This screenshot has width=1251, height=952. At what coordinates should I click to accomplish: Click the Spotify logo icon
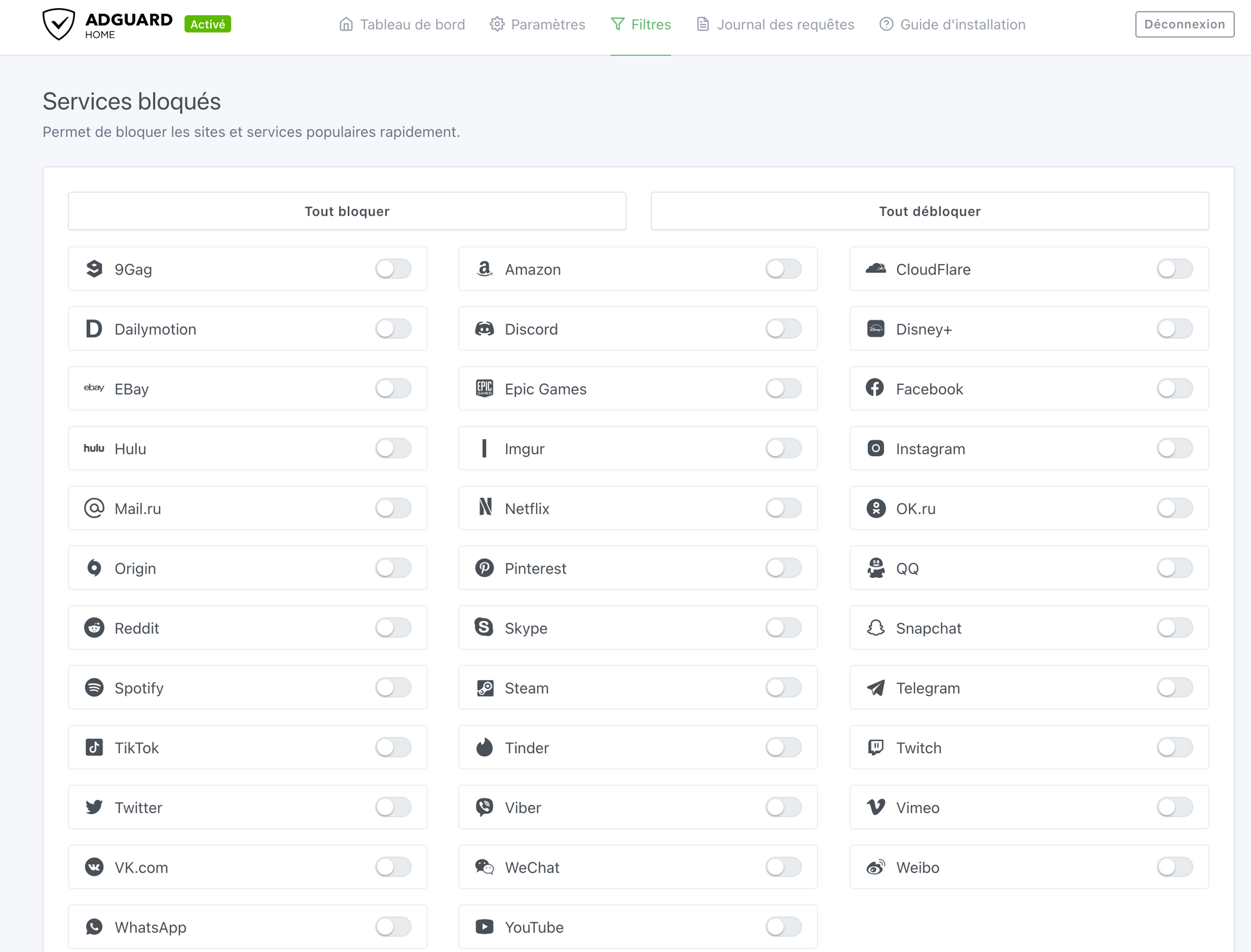pos(94,687)
